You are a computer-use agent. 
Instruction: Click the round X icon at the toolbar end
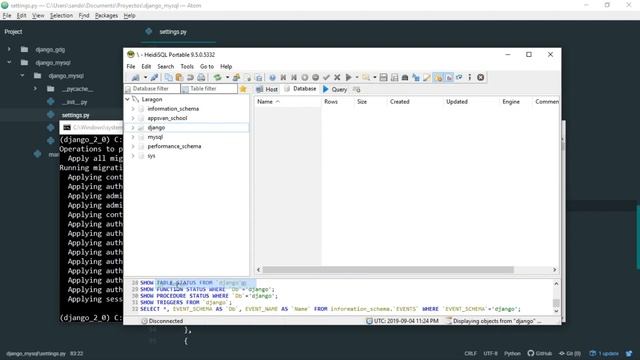click(481, 77)
